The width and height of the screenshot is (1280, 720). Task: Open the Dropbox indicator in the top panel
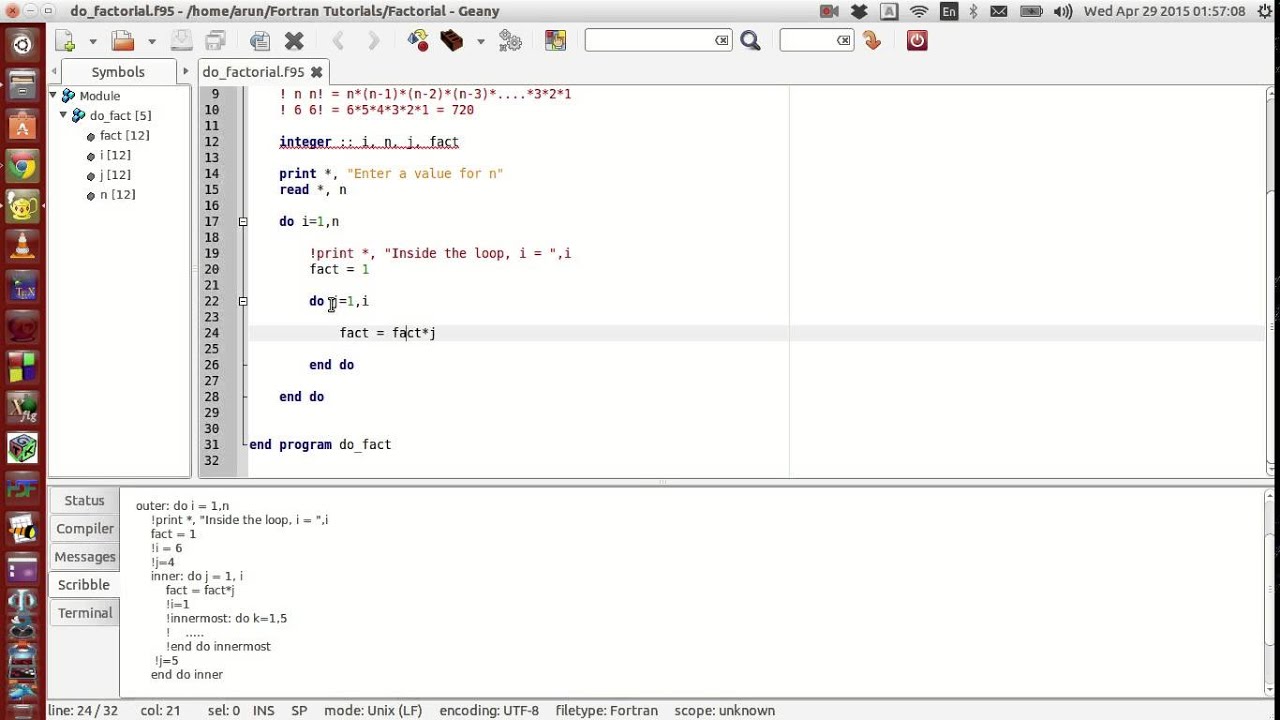(858, 12)
